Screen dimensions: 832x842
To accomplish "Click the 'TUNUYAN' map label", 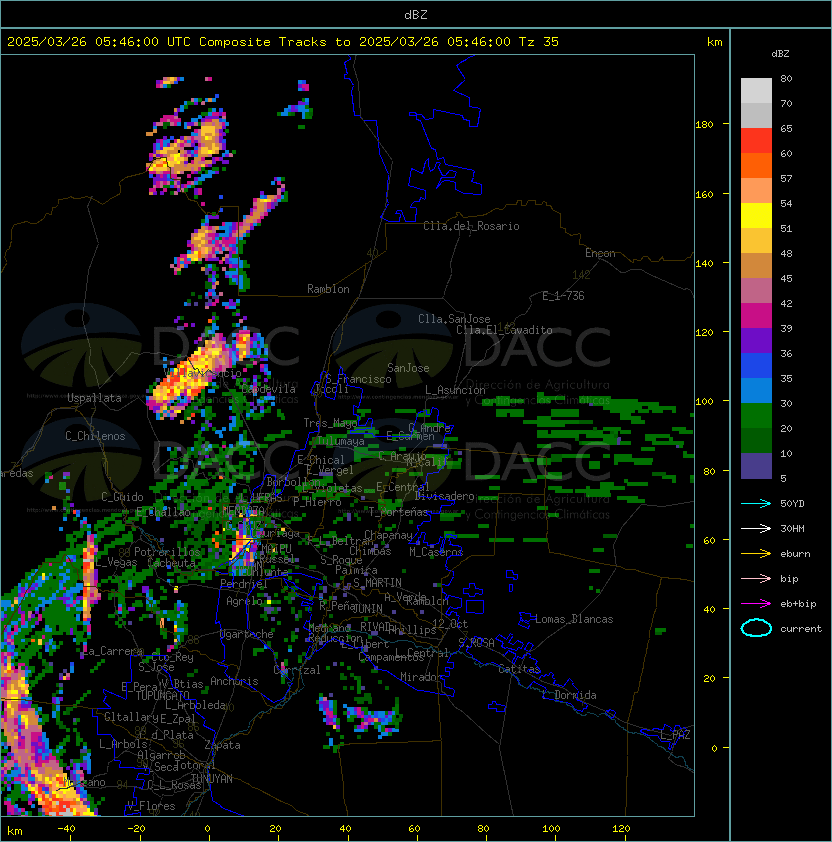I will 212,779.
